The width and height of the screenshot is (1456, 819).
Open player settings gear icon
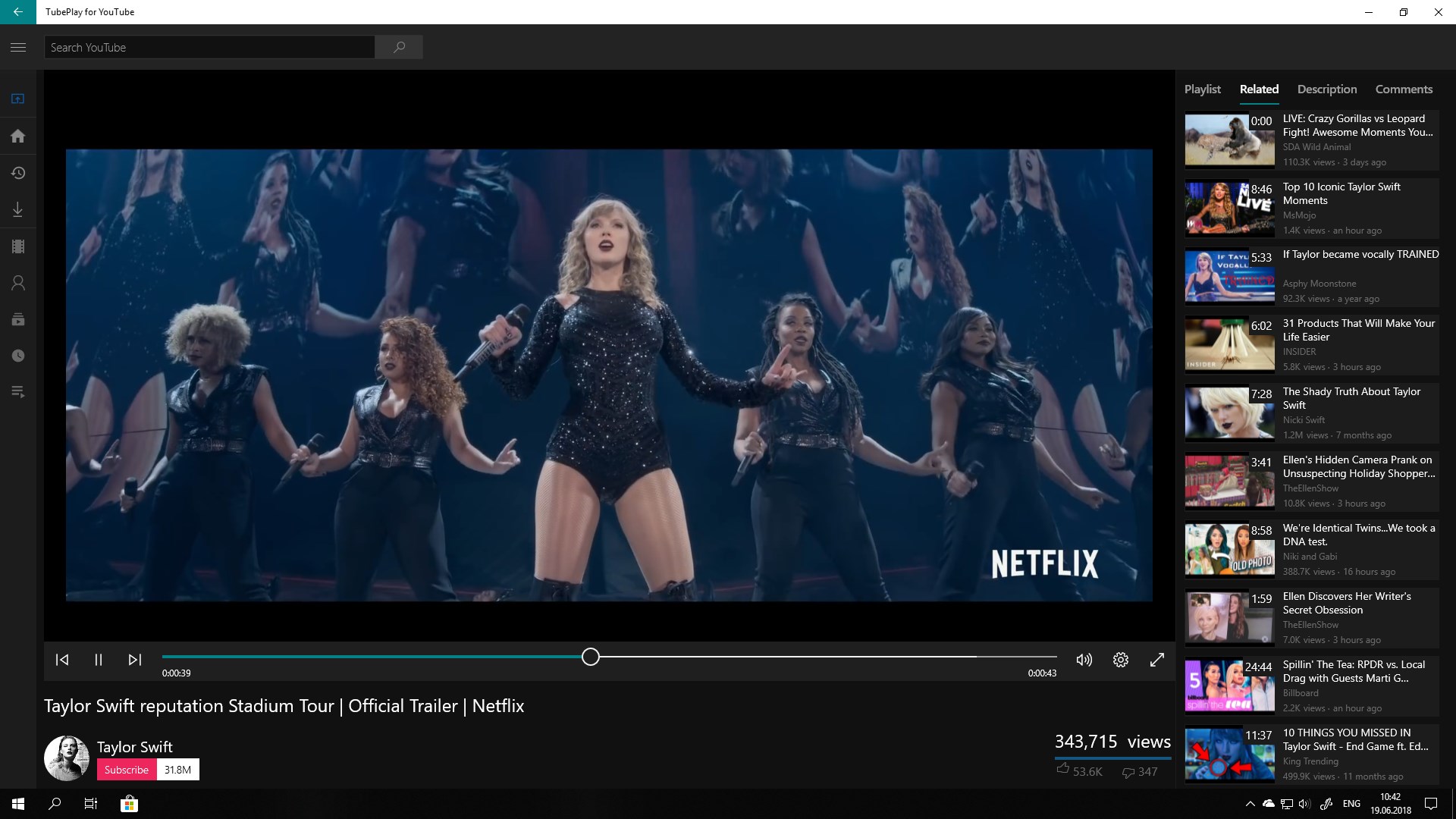coord(1120,660)
